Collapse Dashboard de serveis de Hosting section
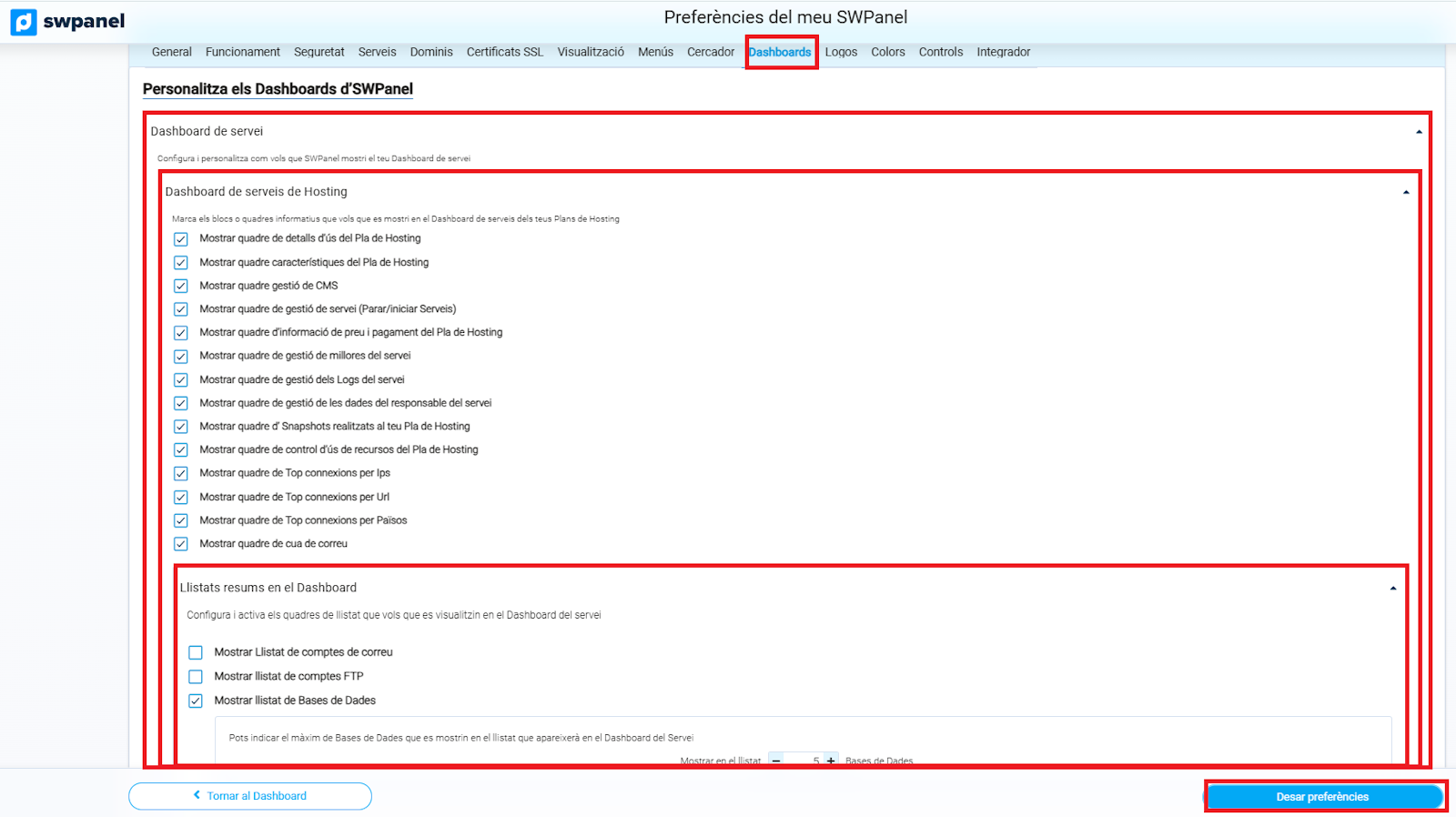The width and height of the screenshot is (1456, 817). (x=1406, y=192)
